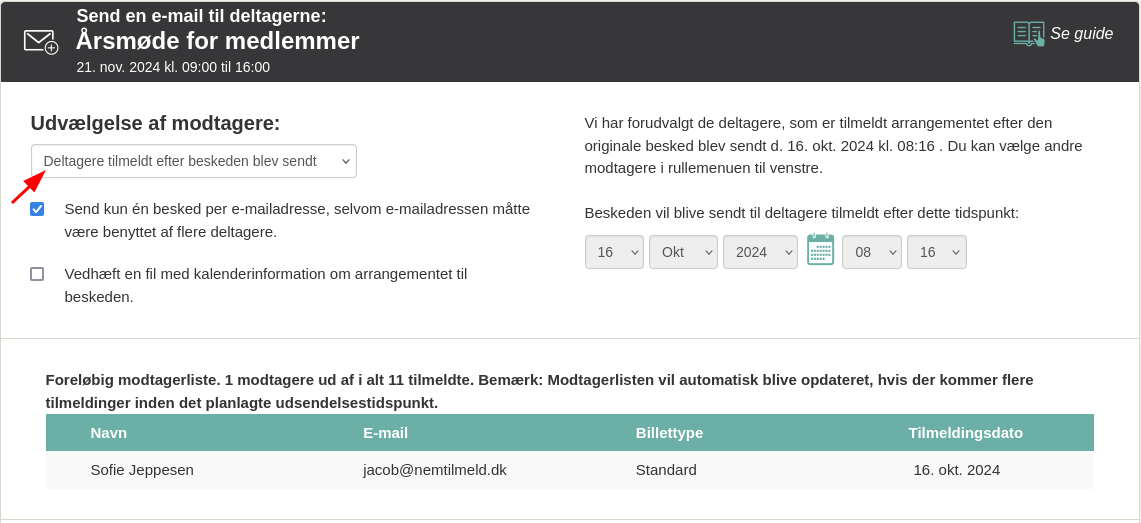Click the Billettype column header
1141x523 pixels.
click(669, 433)
